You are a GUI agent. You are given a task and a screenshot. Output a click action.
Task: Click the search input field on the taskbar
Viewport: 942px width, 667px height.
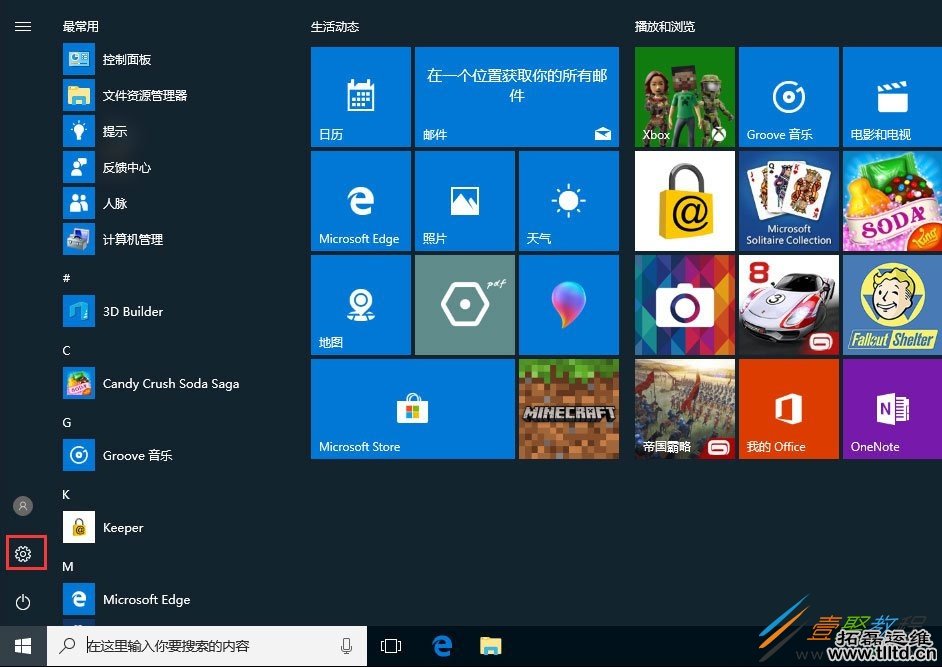(200, 646)
